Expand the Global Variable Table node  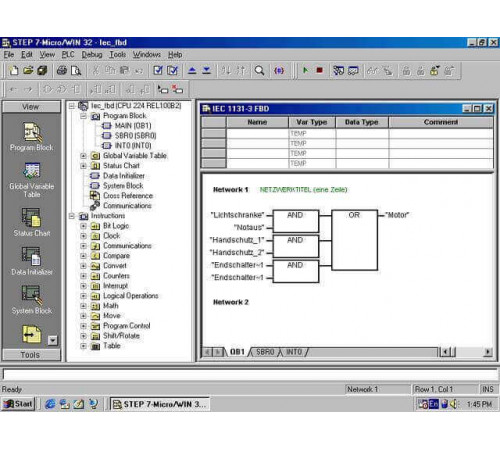[84, 156]
